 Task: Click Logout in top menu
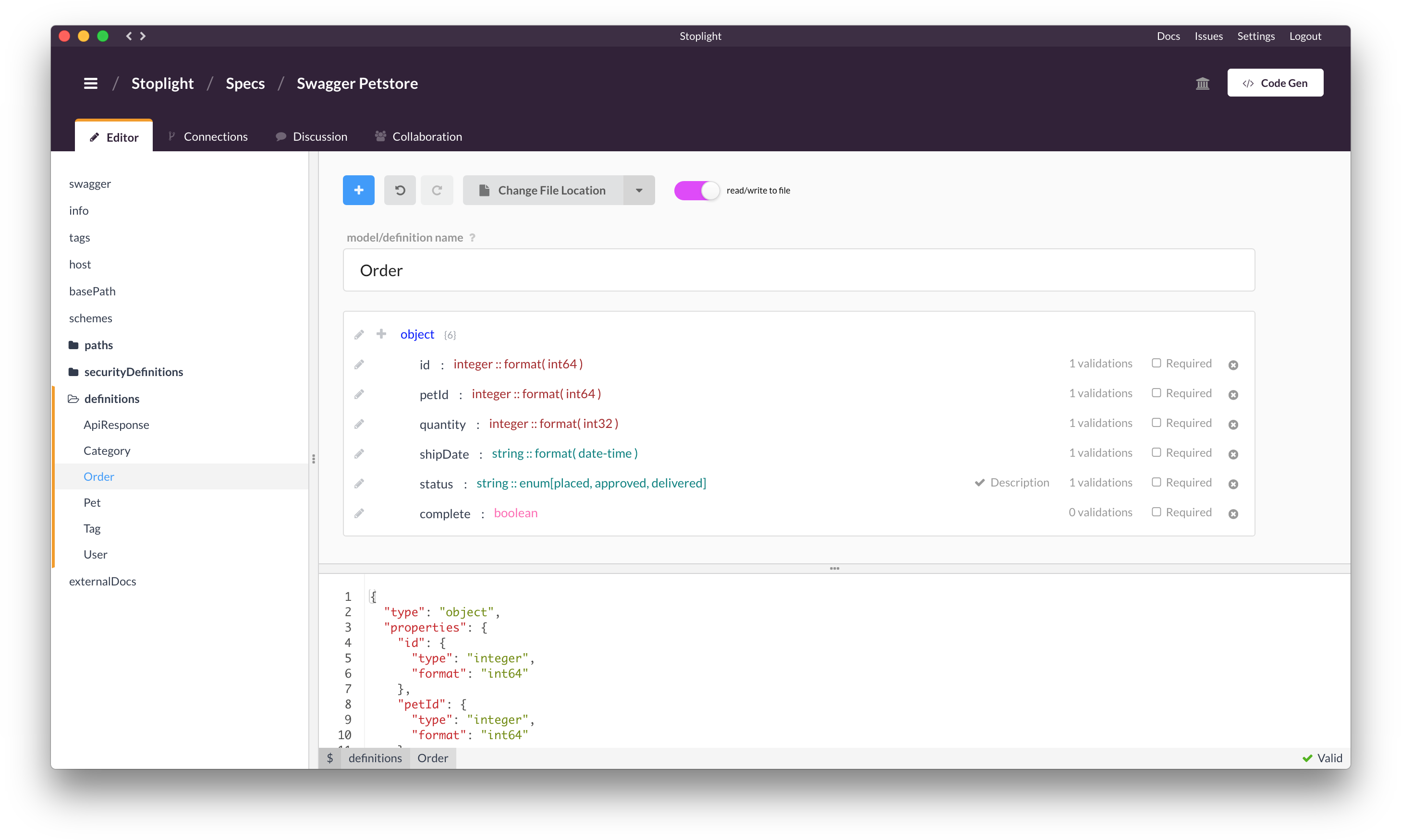tap(1305, 36)
